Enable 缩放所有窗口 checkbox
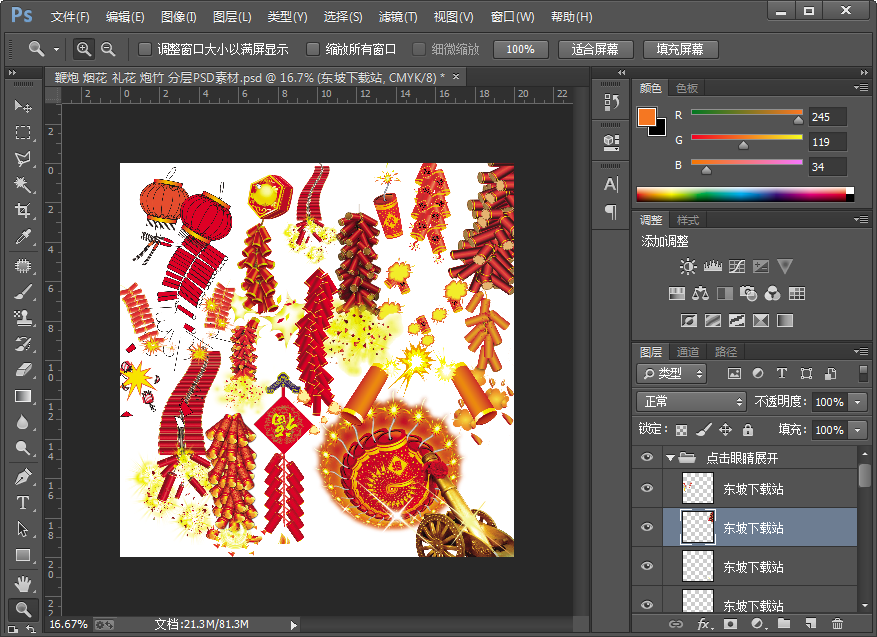Image resolution: width=877 pixels, height=637 pixels. tap(313, 49)
